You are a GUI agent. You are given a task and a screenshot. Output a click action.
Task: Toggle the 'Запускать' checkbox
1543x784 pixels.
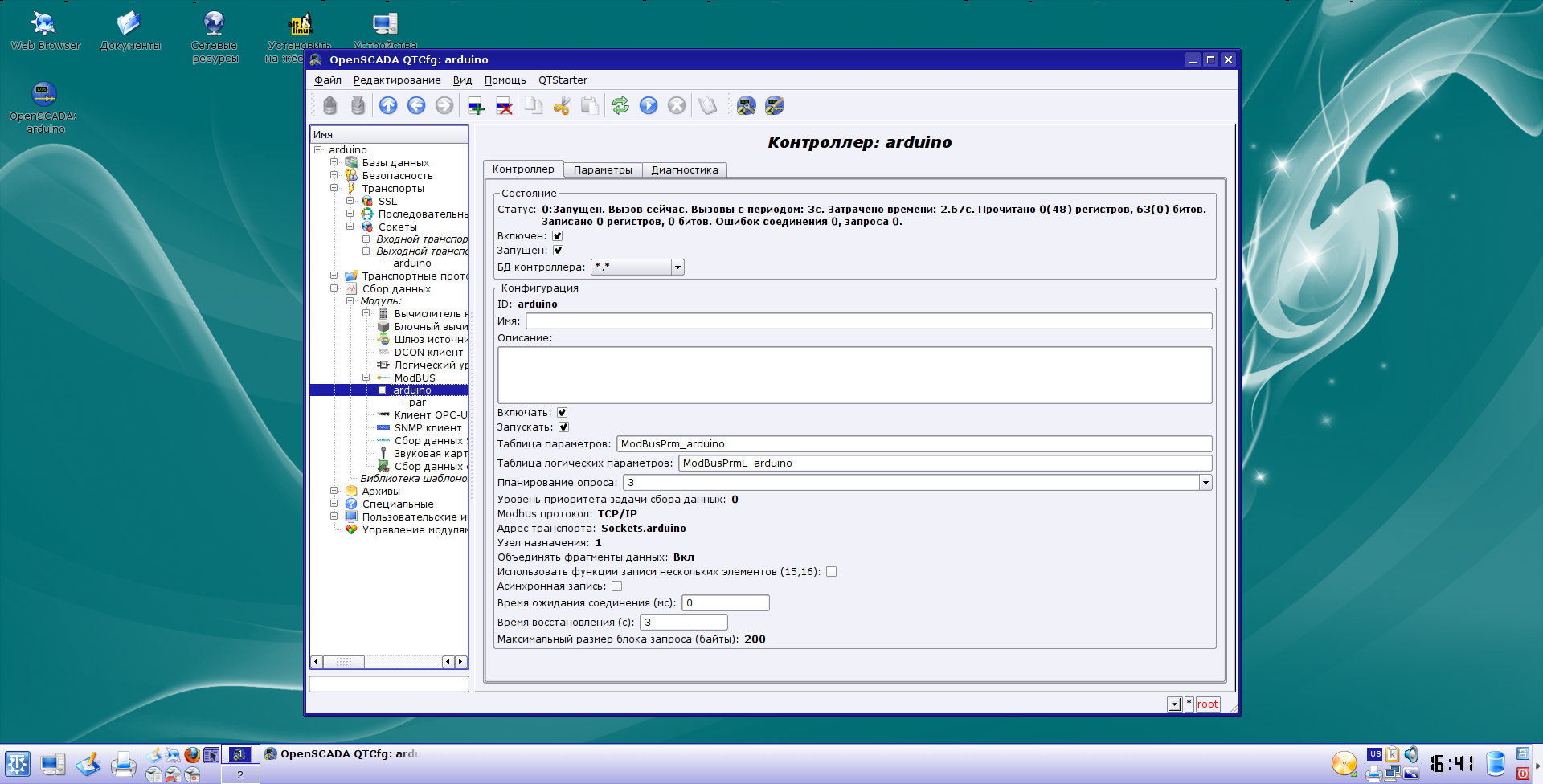point(563,427)
